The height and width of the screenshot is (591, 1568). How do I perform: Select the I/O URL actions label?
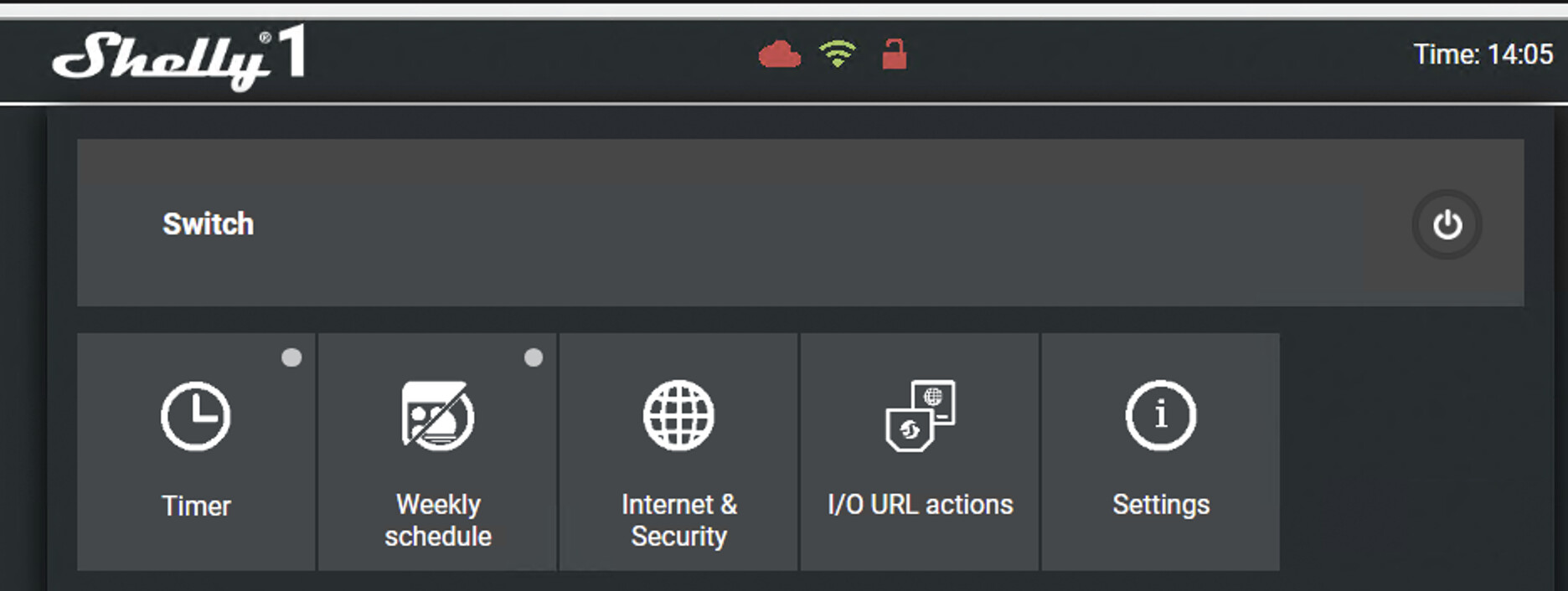click(921, 505)
